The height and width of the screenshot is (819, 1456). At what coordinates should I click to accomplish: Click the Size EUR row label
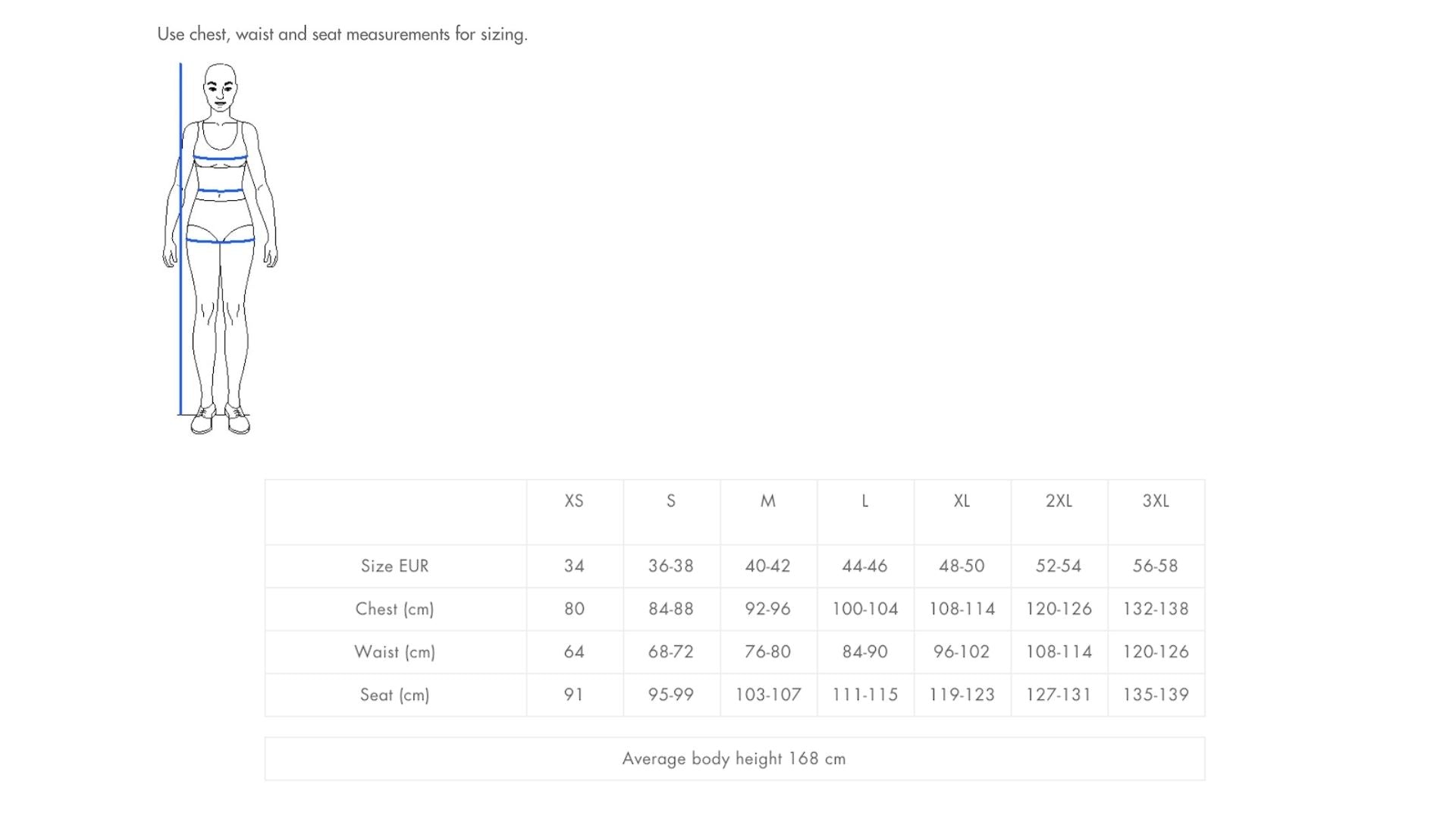394,566
